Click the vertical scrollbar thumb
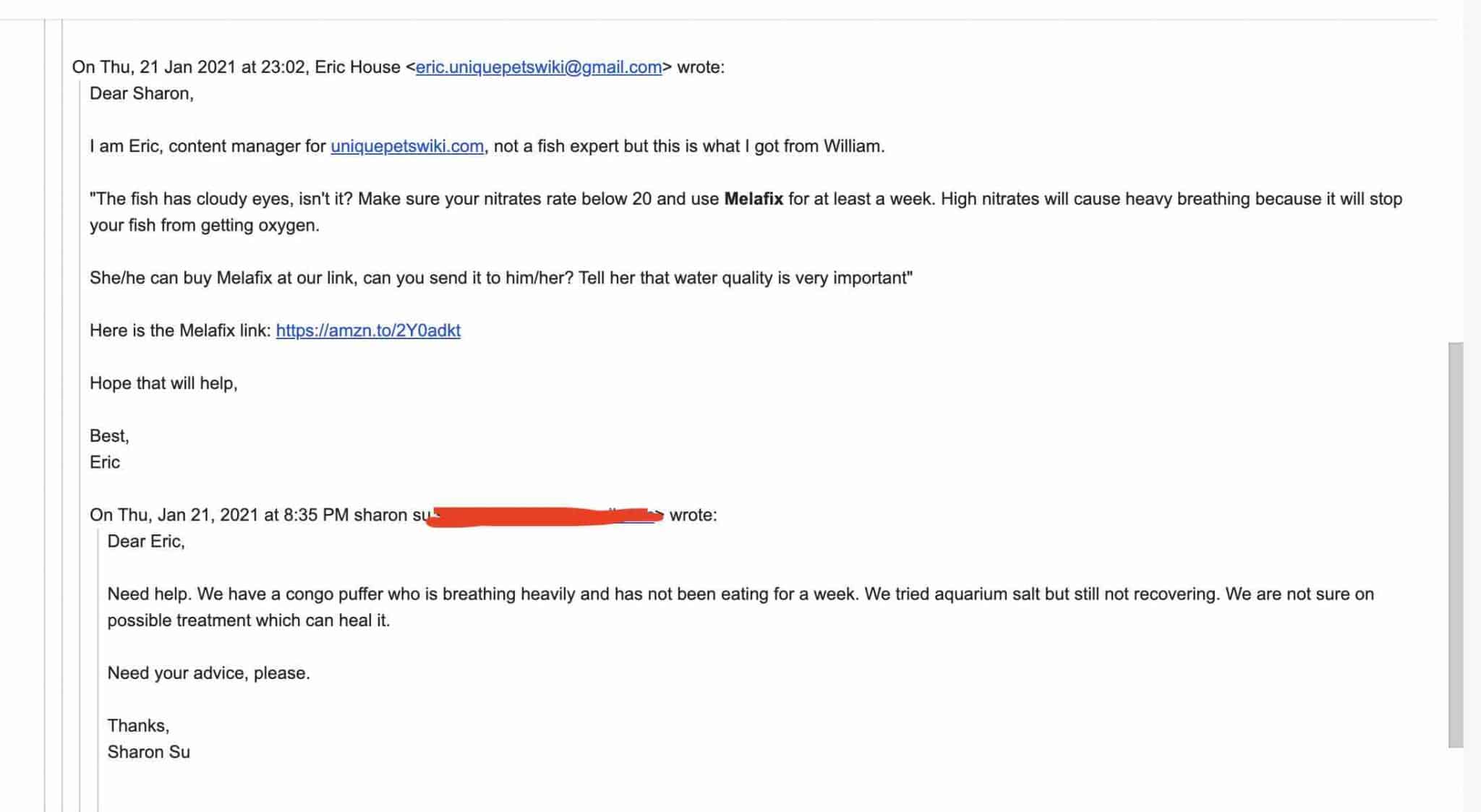 click(1456, 544)
